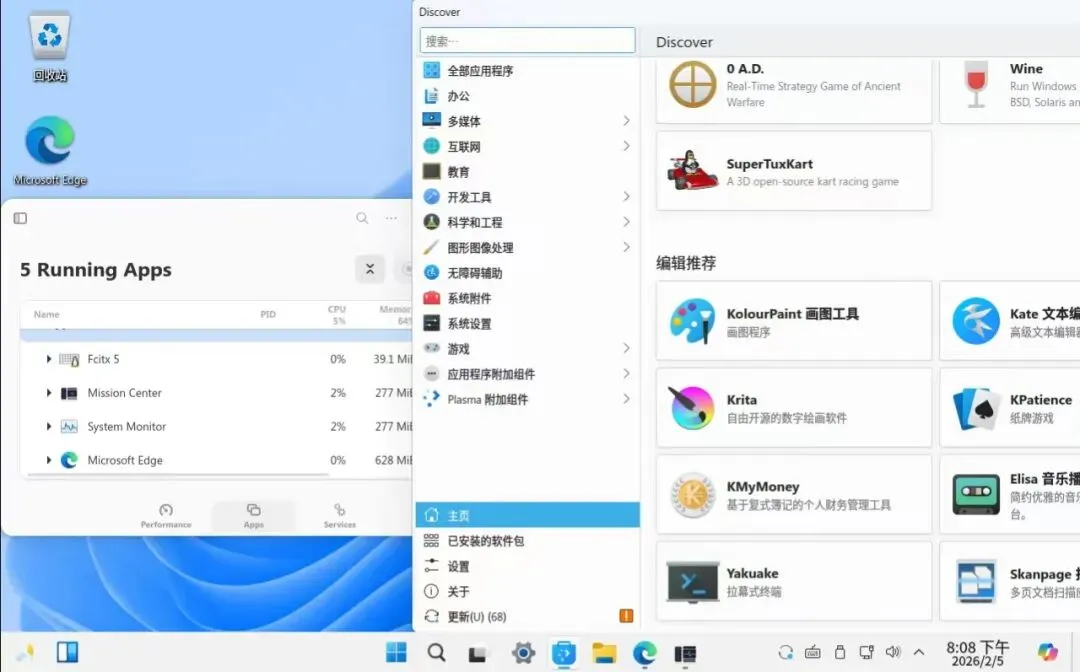Sort by the PID column header

tap(268, 314)
